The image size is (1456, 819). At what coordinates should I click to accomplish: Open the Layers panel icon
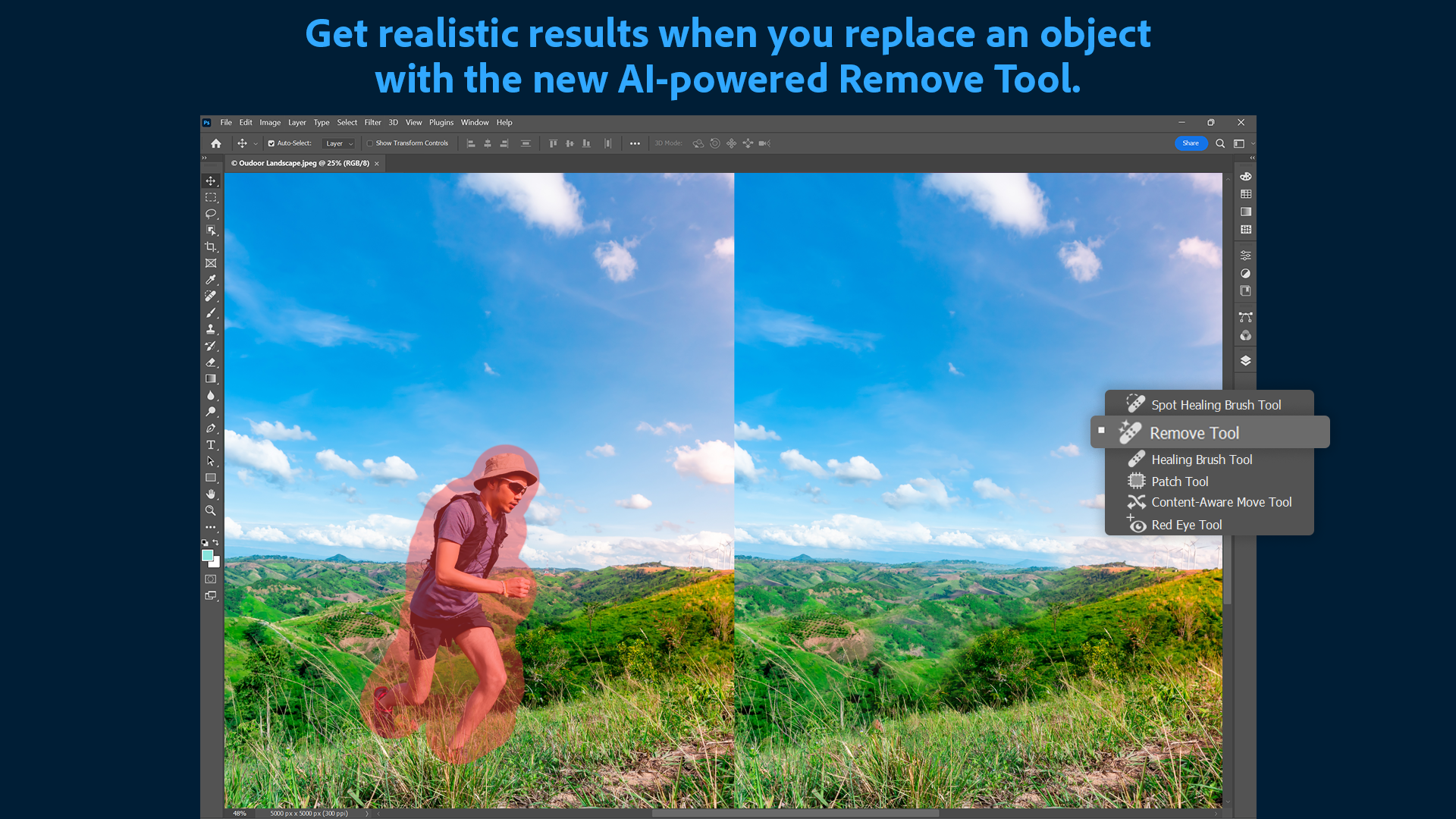click(x=1246, y=360)
